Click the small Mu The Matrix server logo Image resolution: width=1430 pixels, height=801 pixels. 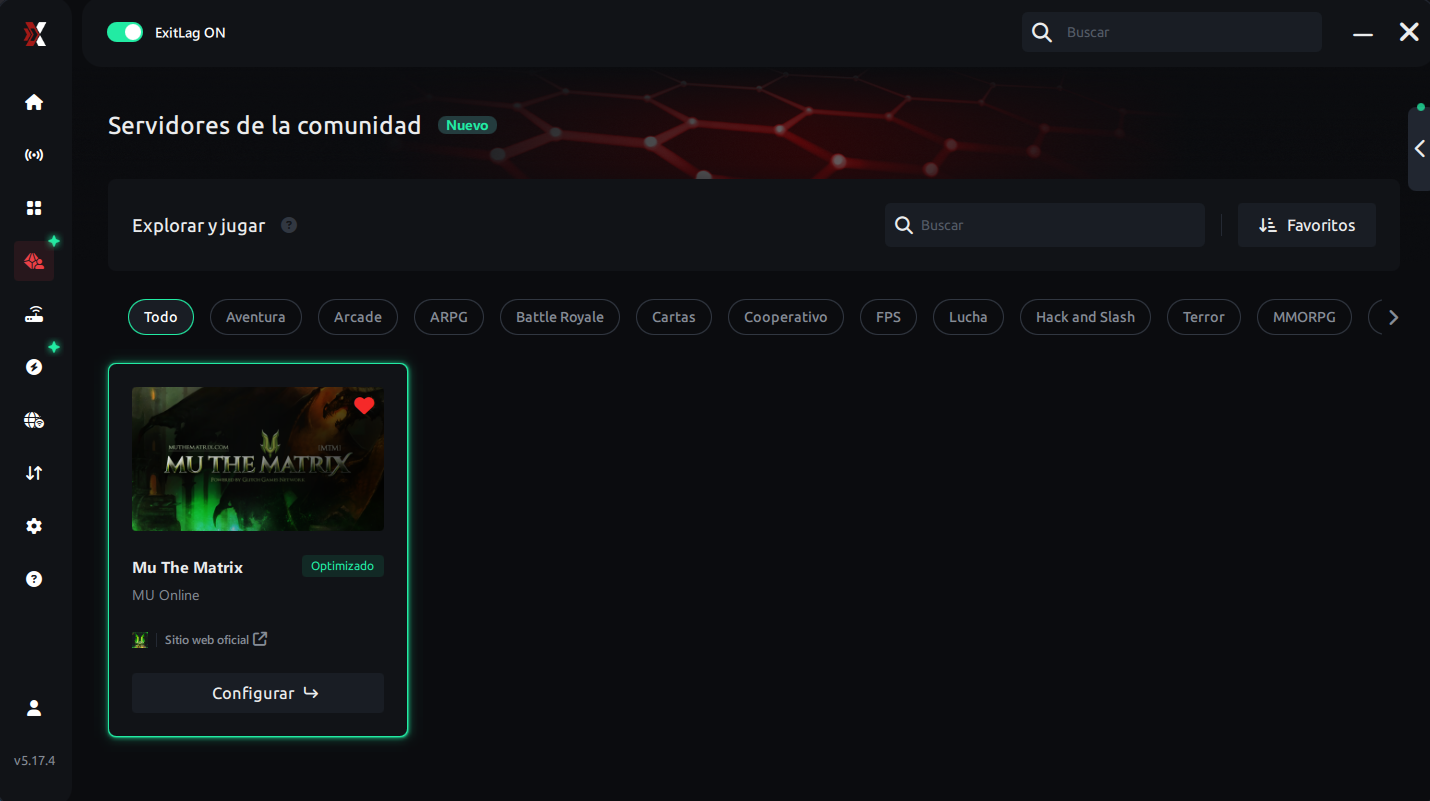[x=141, y=640]
